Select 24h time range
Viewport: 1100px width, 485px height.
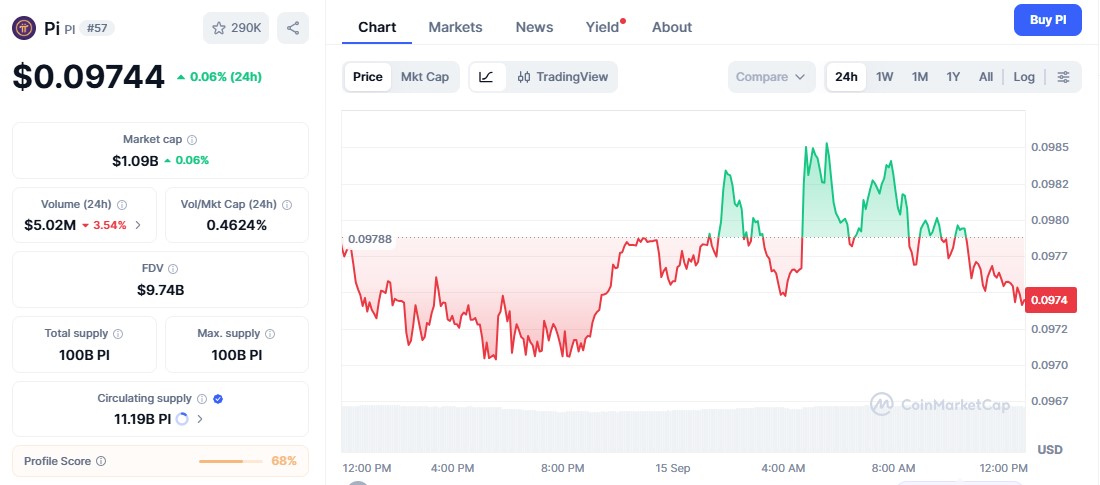coord(846,77)
